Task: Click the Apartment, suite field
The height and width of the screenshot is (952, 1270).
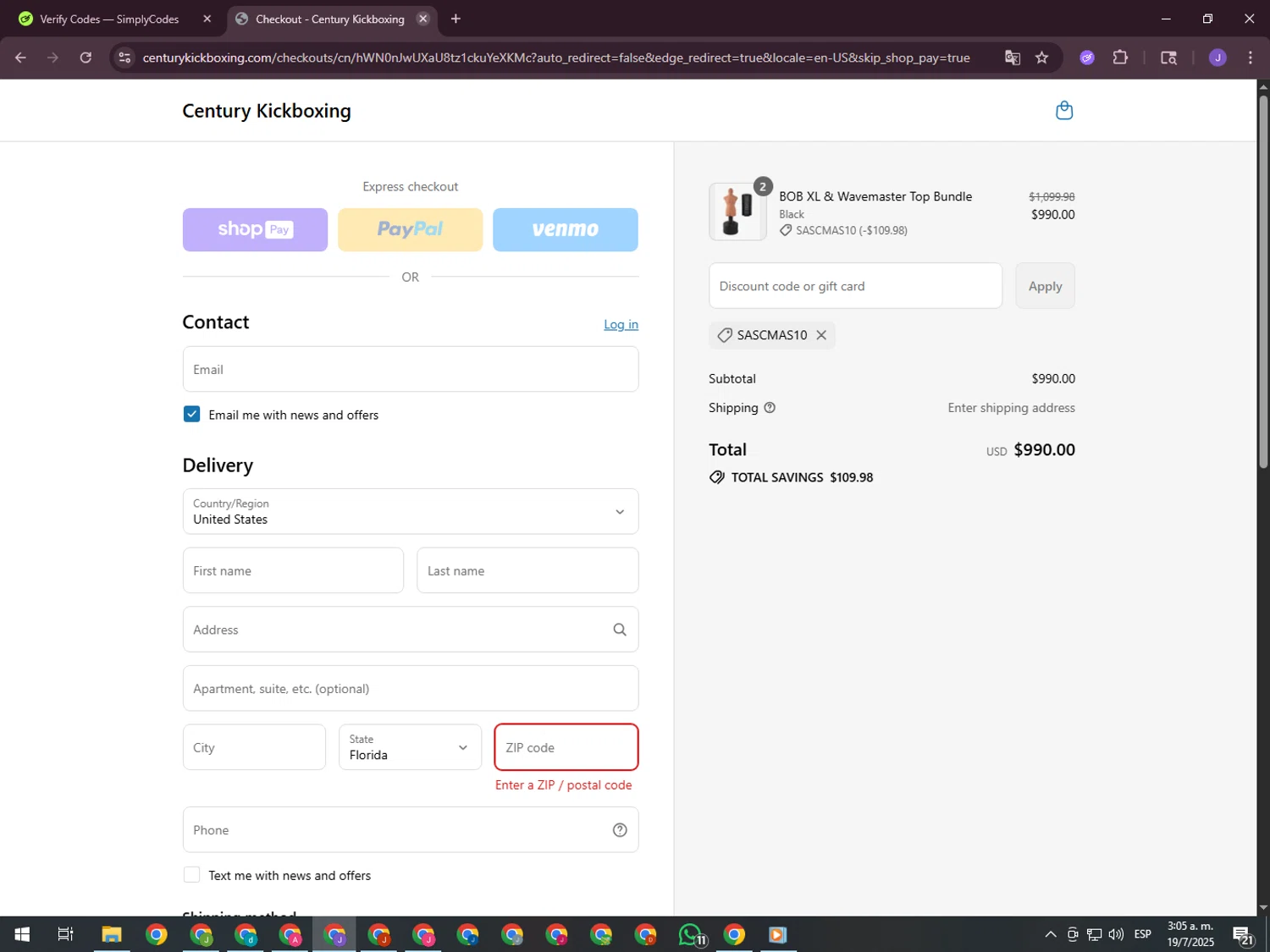Action: [411, 688]
